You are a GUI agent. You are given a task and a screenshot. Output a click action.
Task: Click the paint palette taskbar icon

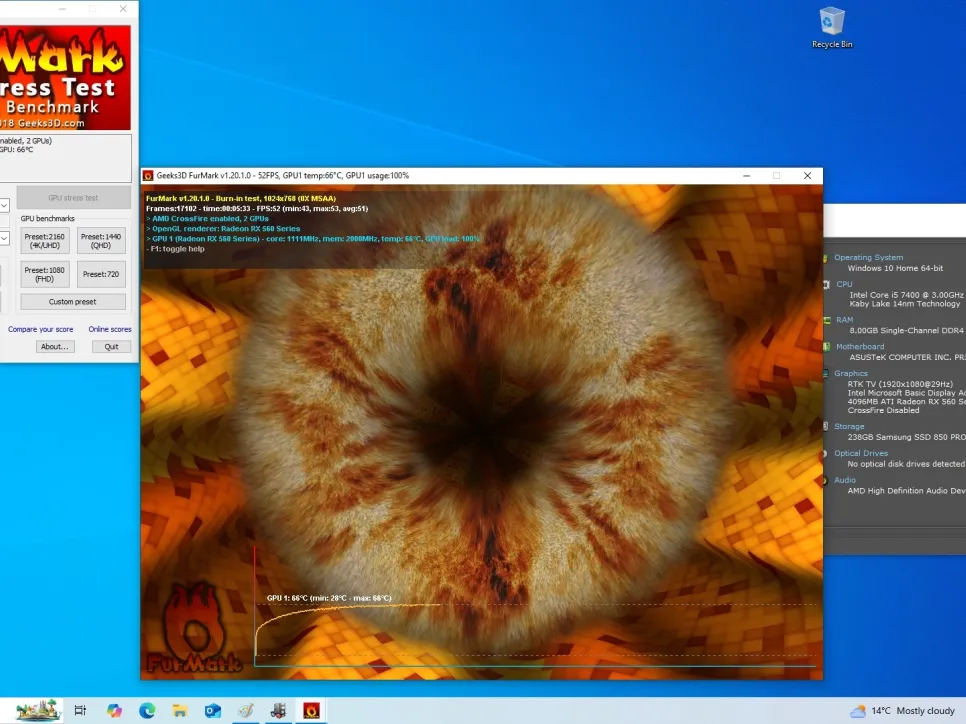[x=246, y=710]
